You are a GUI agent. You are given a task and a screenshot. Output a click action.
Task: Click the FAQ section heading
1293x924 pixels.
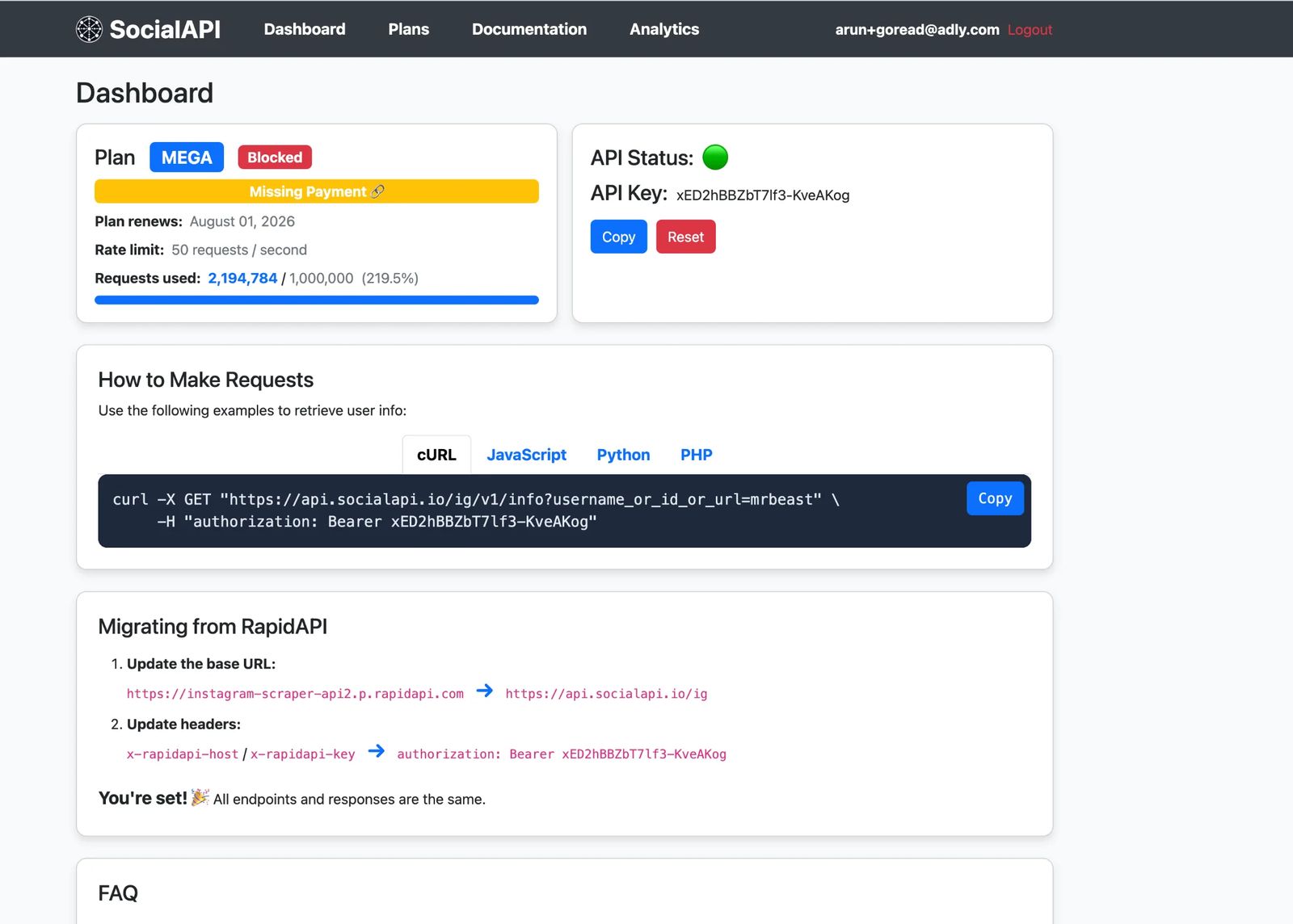click(118, 893)
